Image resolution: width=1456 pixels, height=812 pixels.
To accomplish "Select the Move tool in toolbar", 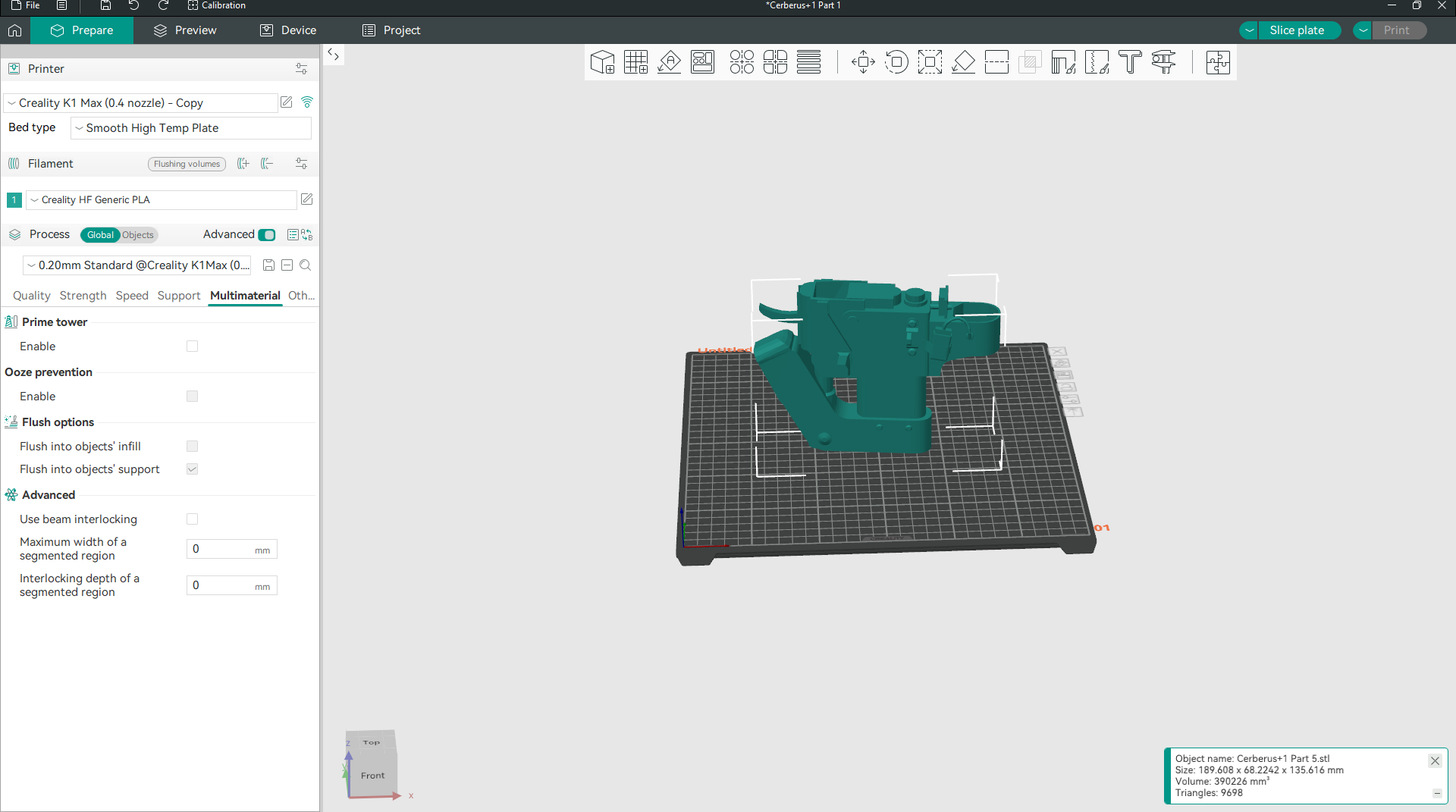I will [x=863, y=62].
